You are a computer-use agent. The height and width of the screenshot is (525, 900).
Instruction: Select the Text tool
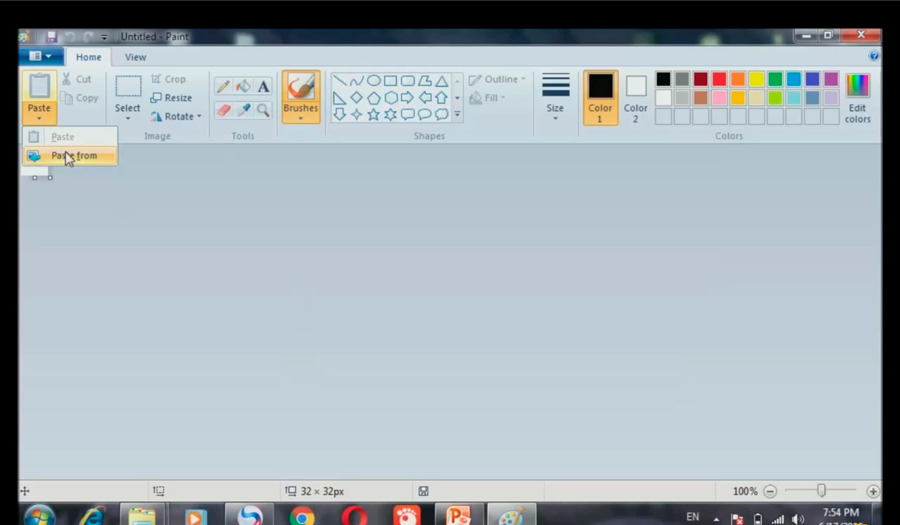tap(263, 87)
